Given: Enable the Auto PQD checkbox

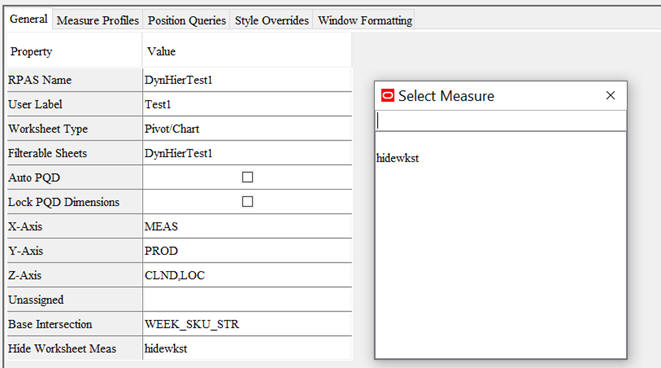Looking at the screenshot, I should point(247,177).
